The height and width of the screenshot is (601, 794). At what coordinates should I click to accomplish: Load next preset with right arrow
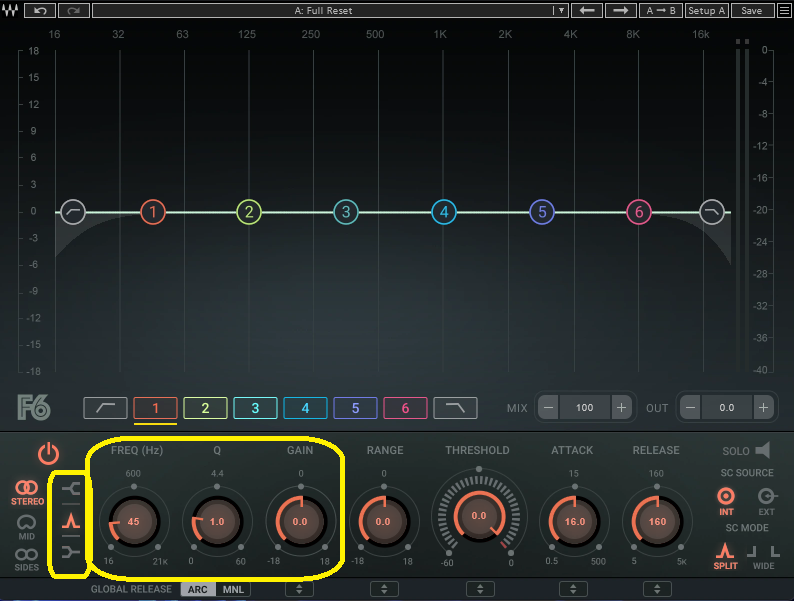coord(621,10)
